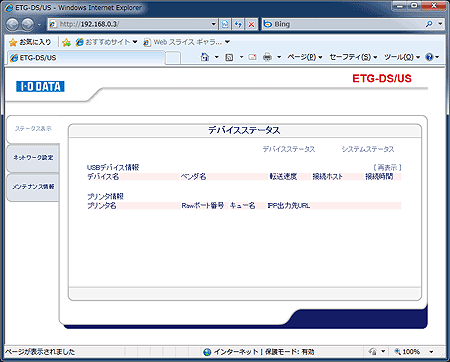Click the red Stop loading icon

(251, 24)
